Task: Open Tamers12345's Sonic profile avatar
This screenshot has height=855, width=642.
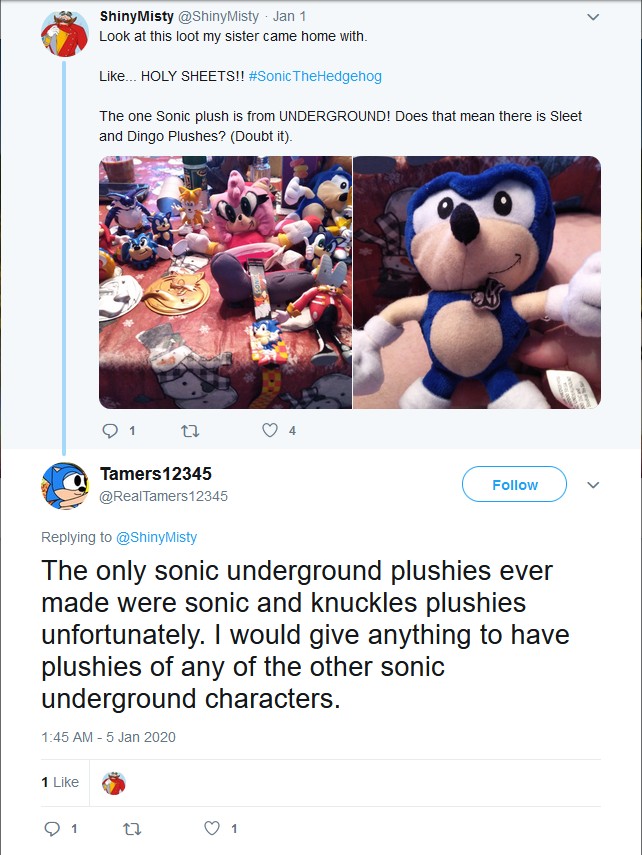Action: tap(64, 485)
